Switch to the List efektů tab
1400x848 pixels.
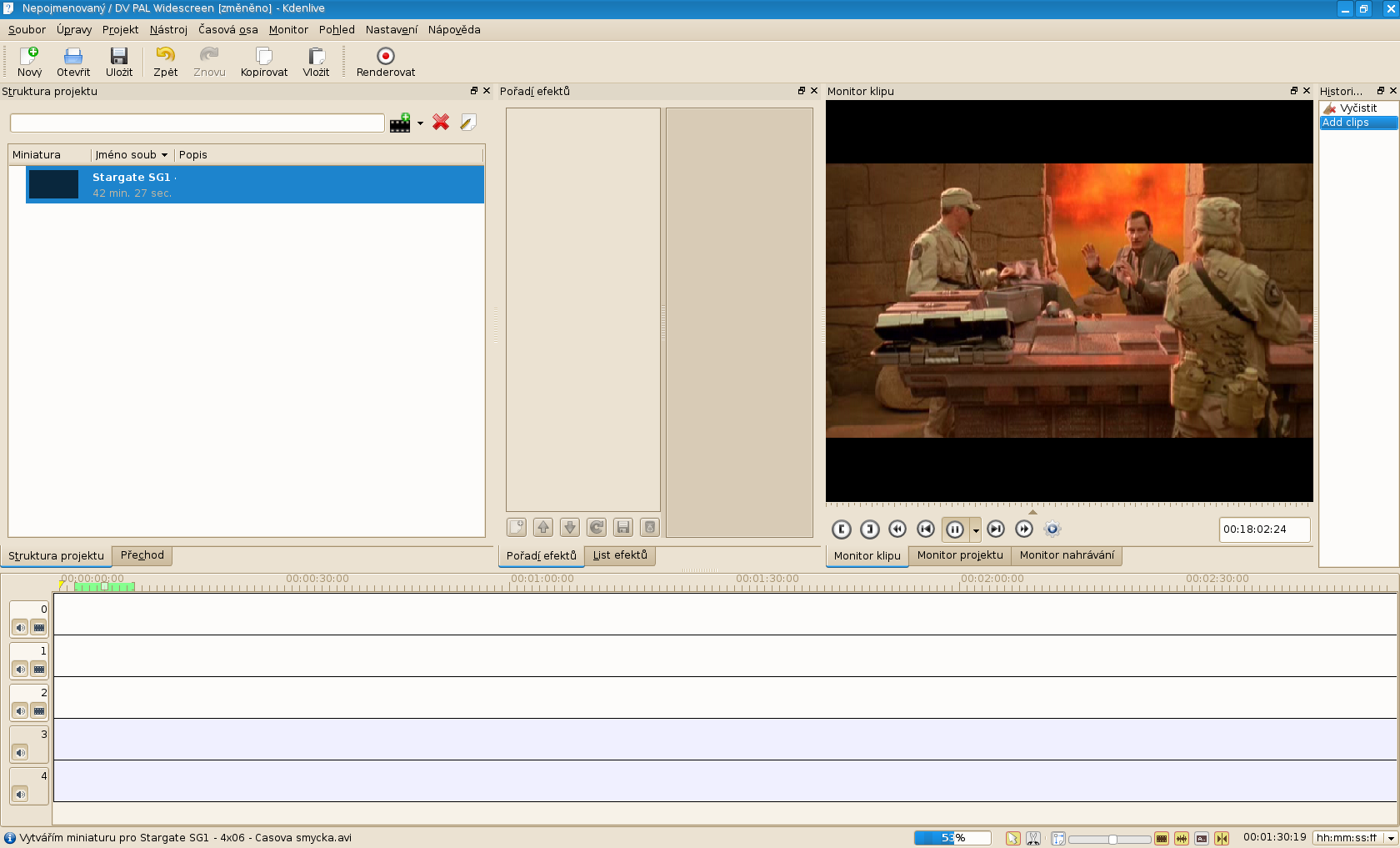[620, 555]
